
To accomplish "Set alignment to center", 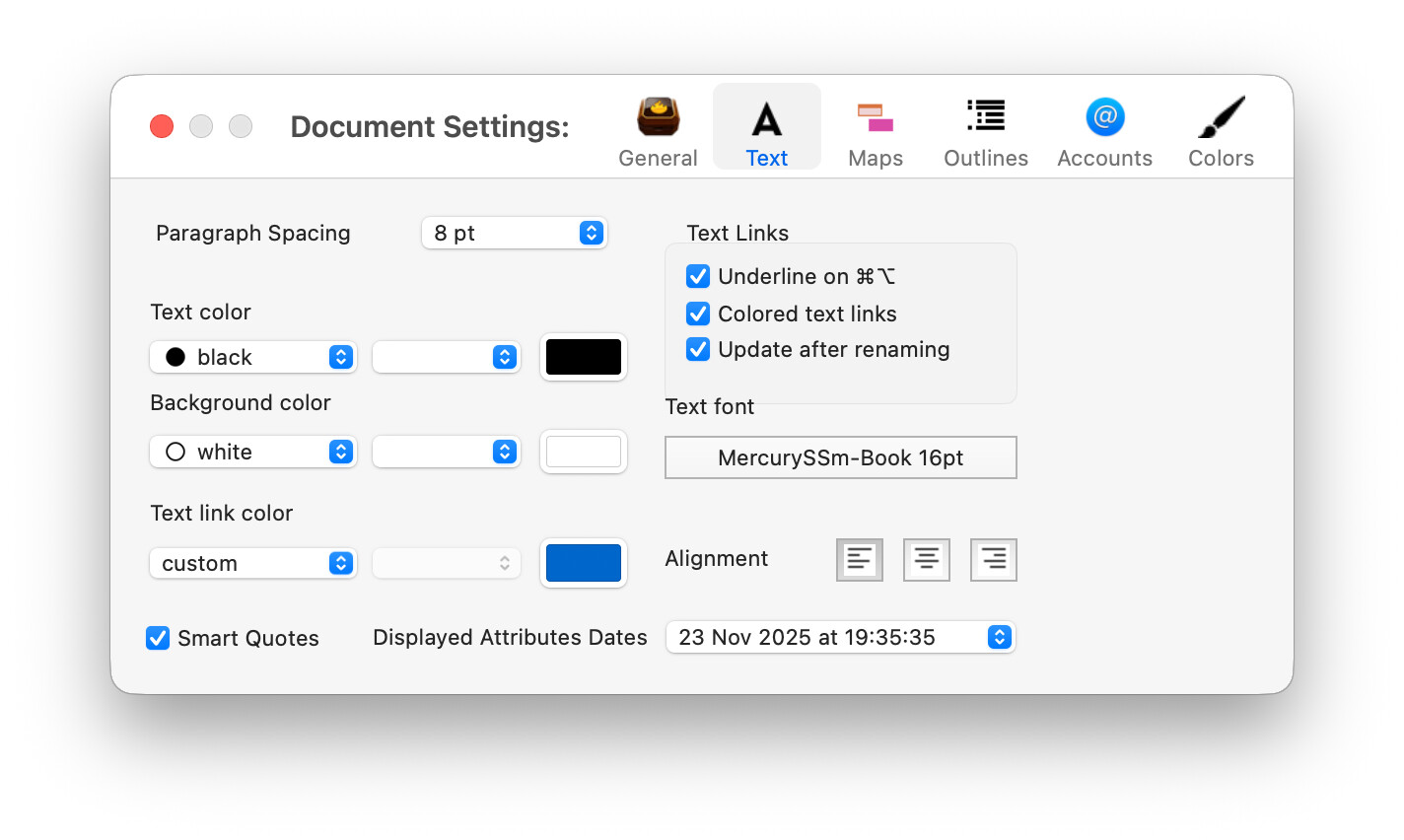I will point(926,560).
